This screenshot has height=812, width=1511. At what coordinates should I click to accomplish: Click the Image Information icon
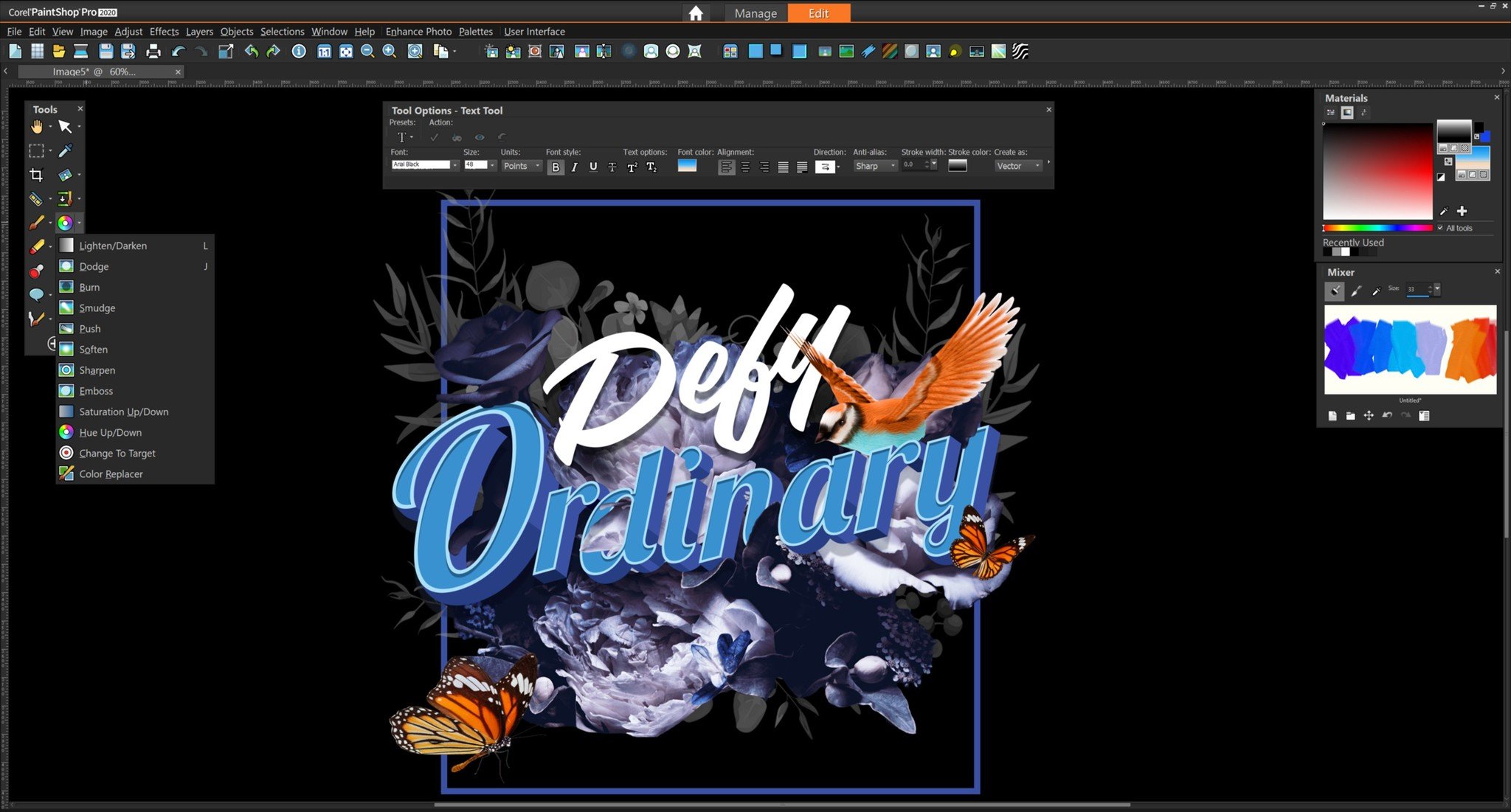[299, 51]
